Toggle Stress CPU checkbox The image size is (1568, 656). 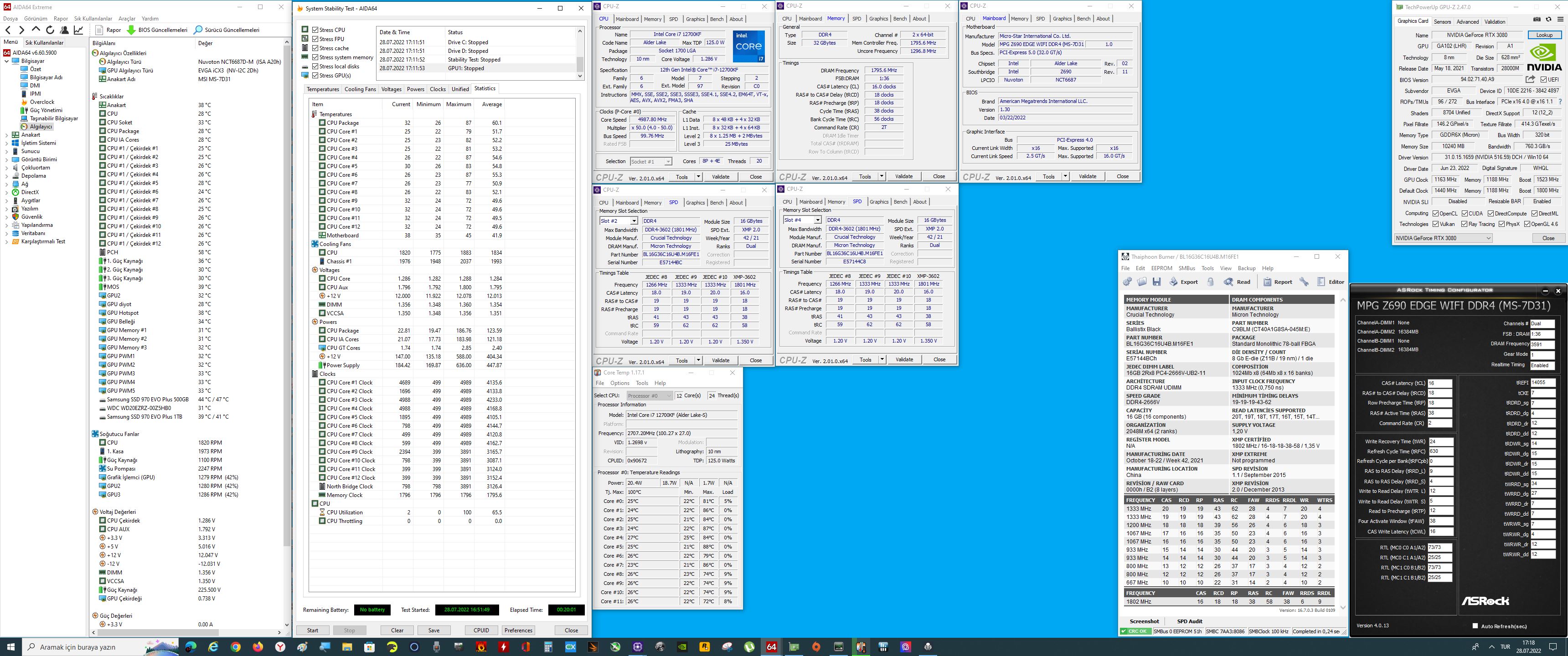315,30
